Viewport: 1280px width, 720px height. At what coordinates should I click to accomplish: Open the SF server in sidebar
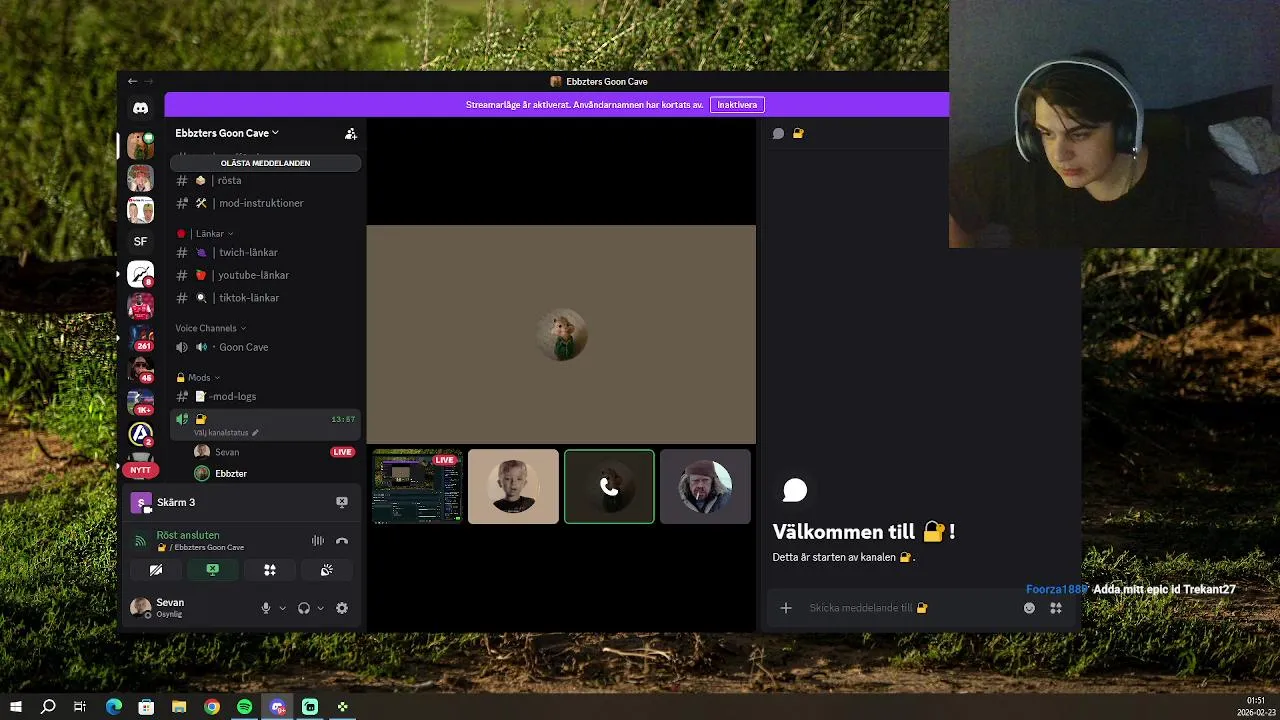point(140,241)
